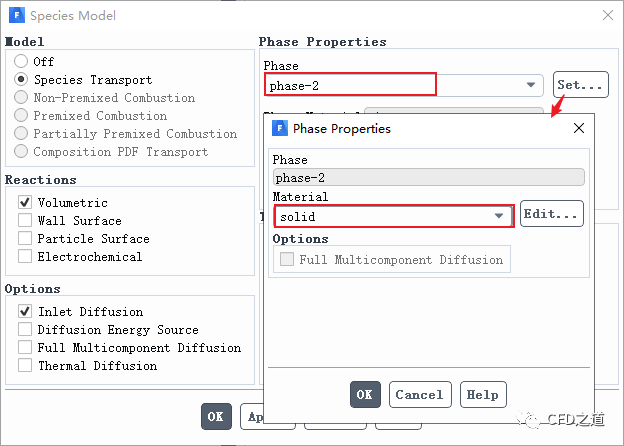
Task: Enable Particle Surface reactions
Action: pyautogui.click(x=25, y=239)
